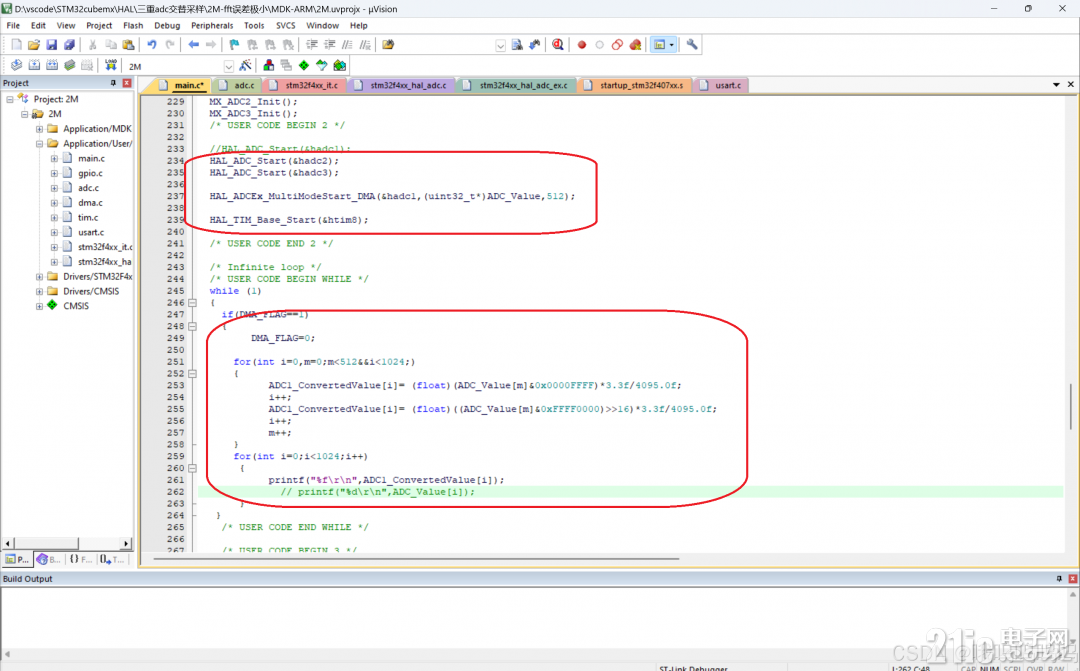1080x671 pixels.
Task: Switch to the stm32f4xx_it.c editor tab
Action: point(305,85)
